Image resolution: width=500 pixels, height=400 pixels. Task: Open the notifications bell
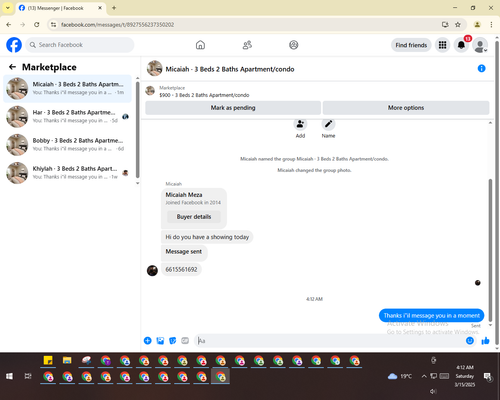click(x=461, y=45)
